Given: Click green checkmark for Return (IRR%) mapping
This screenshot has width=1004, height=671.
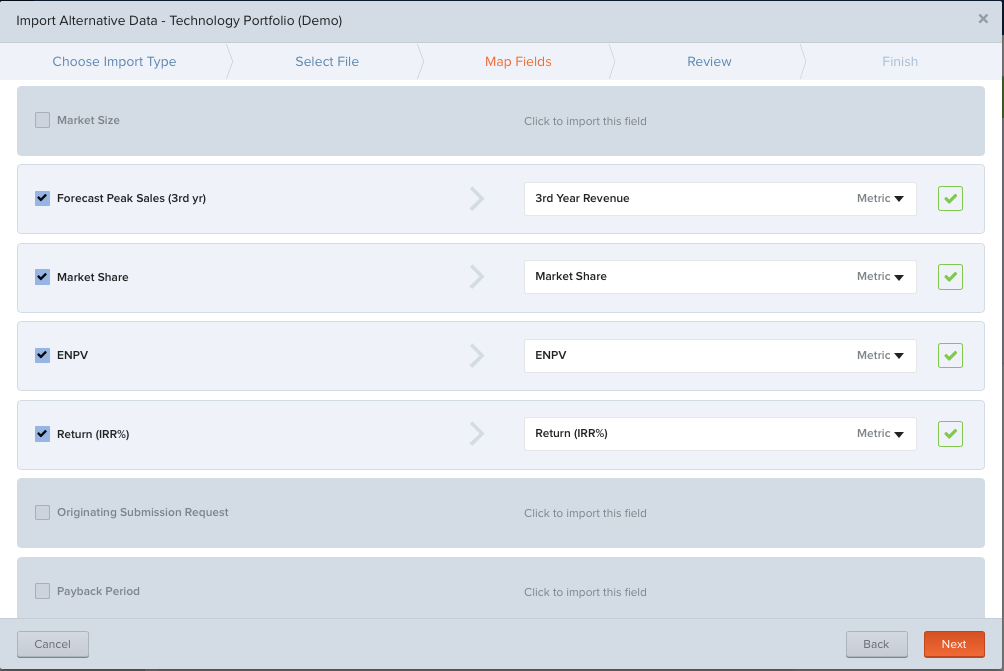Looking at the screenshot, I should [x=950, y=433].
